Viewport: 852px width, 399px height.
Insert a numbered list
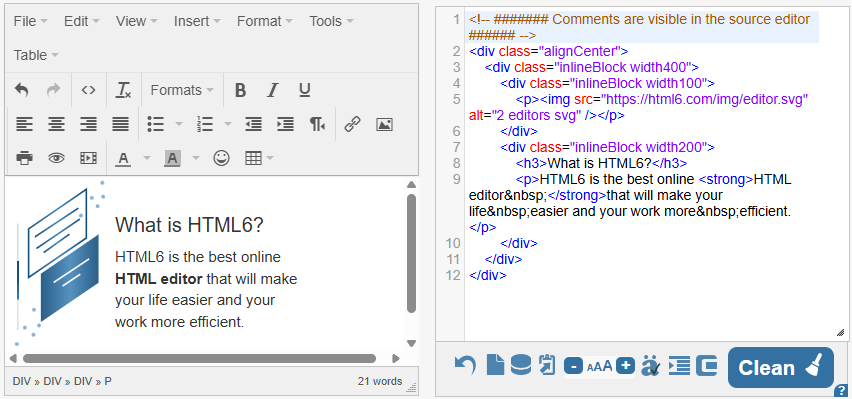pyautogui.click(x=204, y=124)
